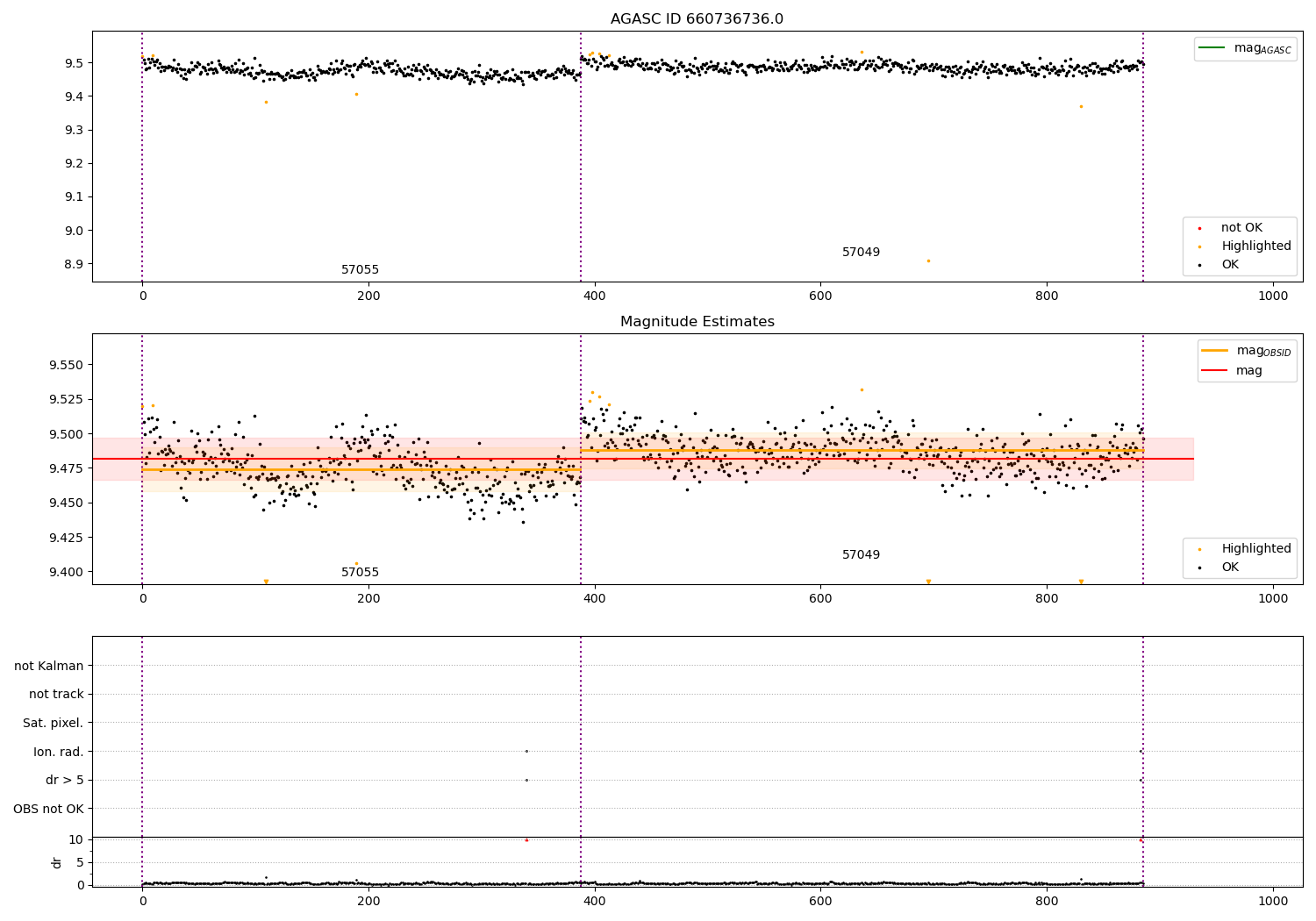The image size is (1316, 921).
Task: Click the 57049 label in the top panel
Action: point(861,253)
